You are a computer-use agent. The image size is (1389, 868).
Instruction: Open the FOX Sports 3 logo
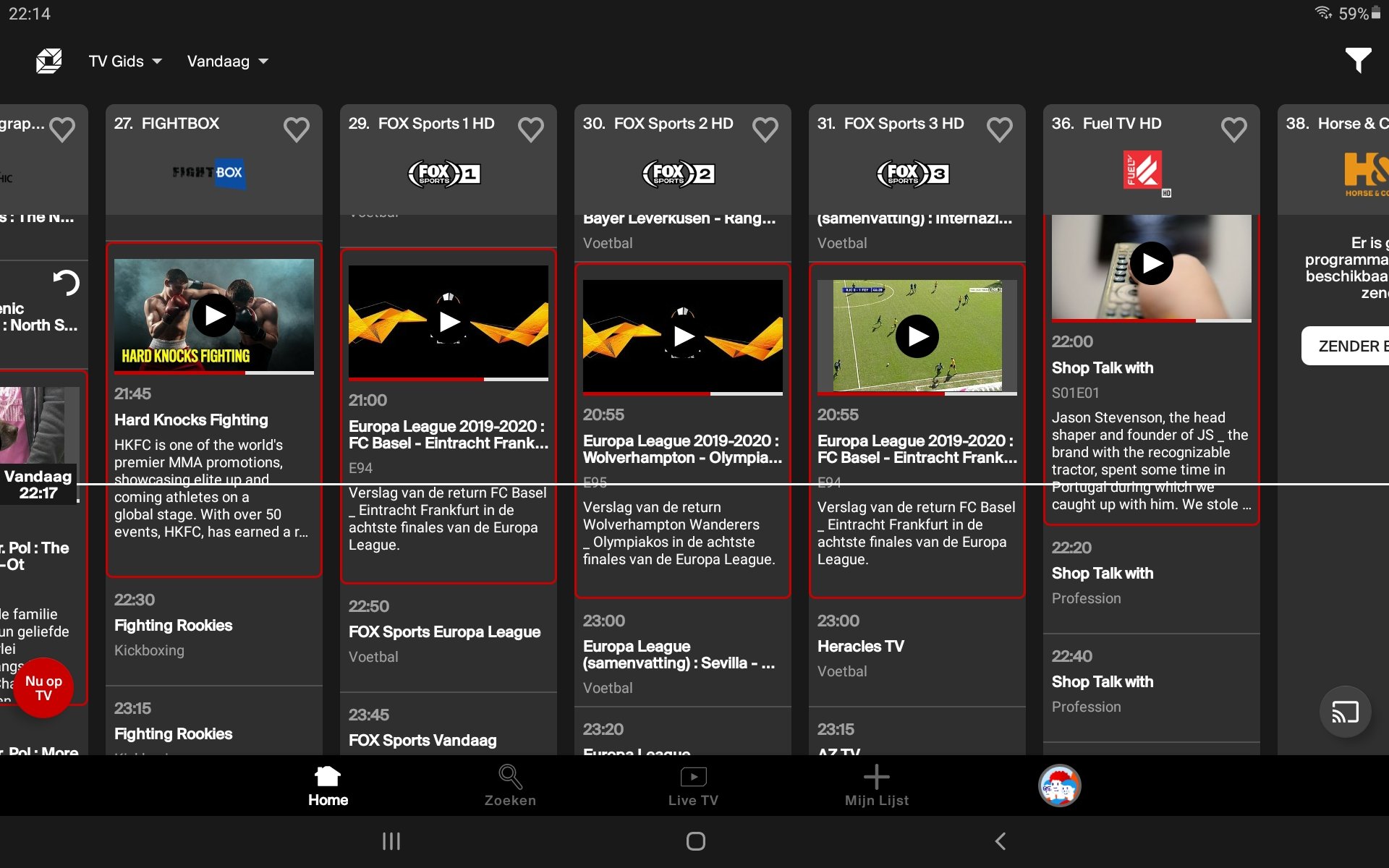click(x=913, y=174)
